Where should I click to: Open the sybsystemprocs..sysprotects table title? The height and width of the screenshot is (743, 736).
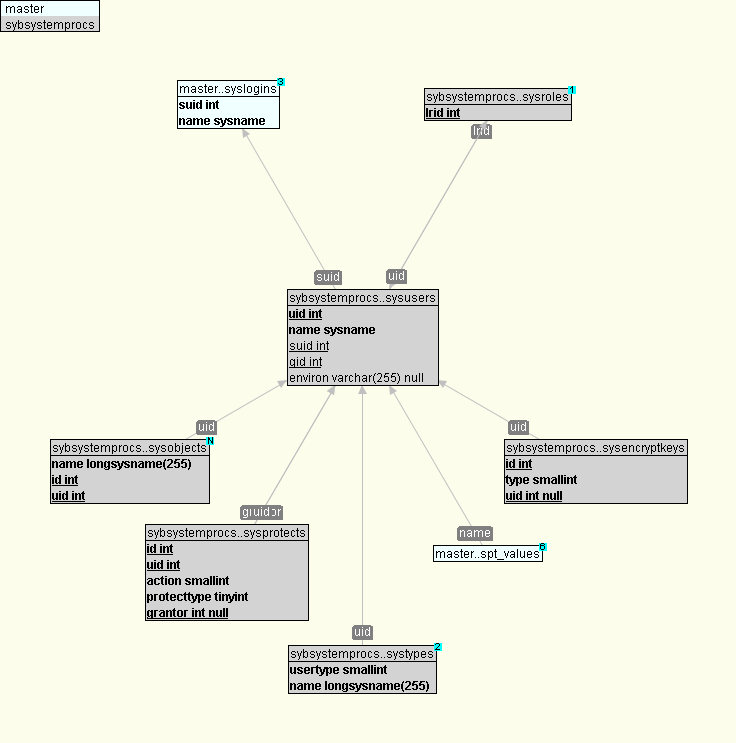226,533
